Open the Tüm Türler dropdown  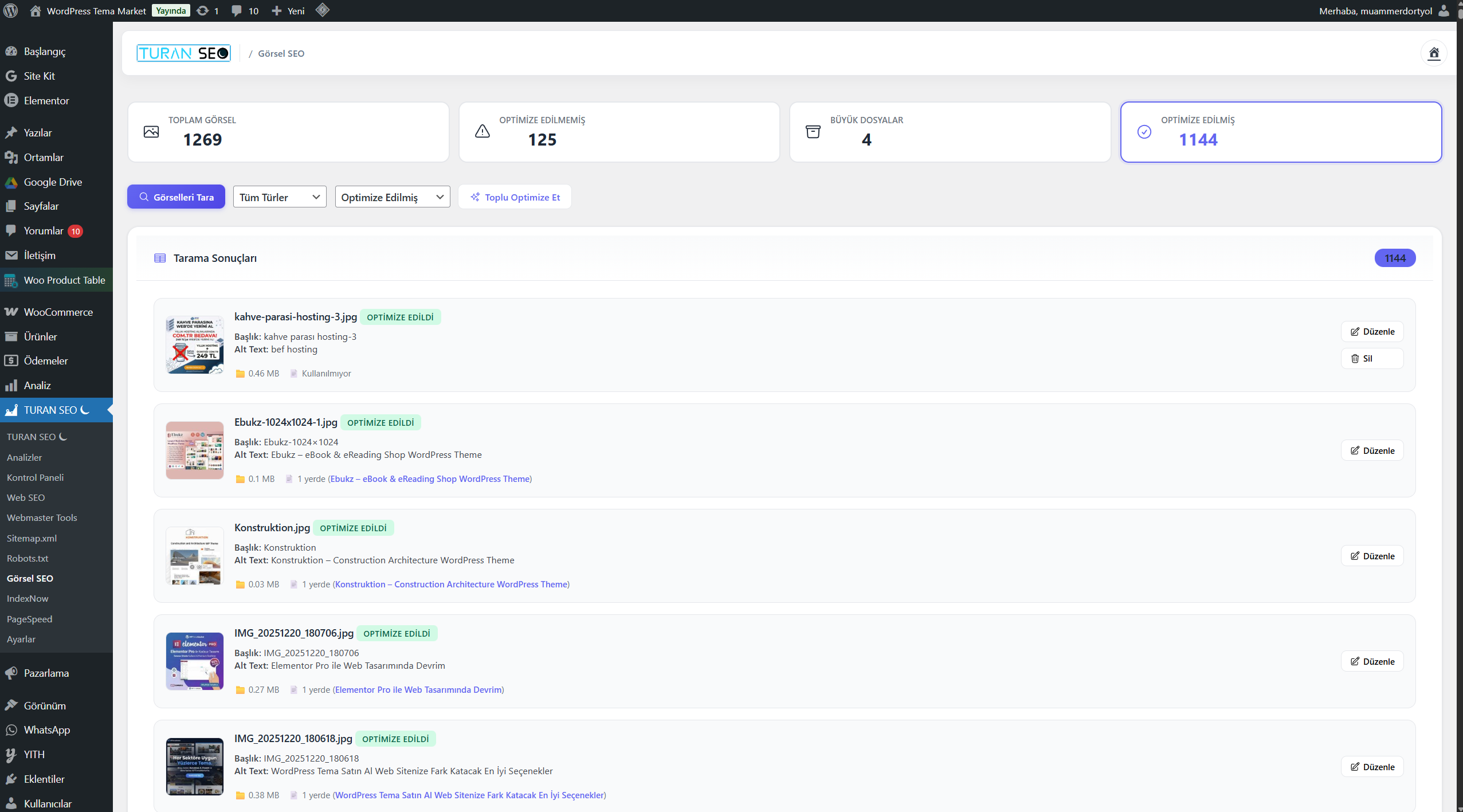(280, 197)
